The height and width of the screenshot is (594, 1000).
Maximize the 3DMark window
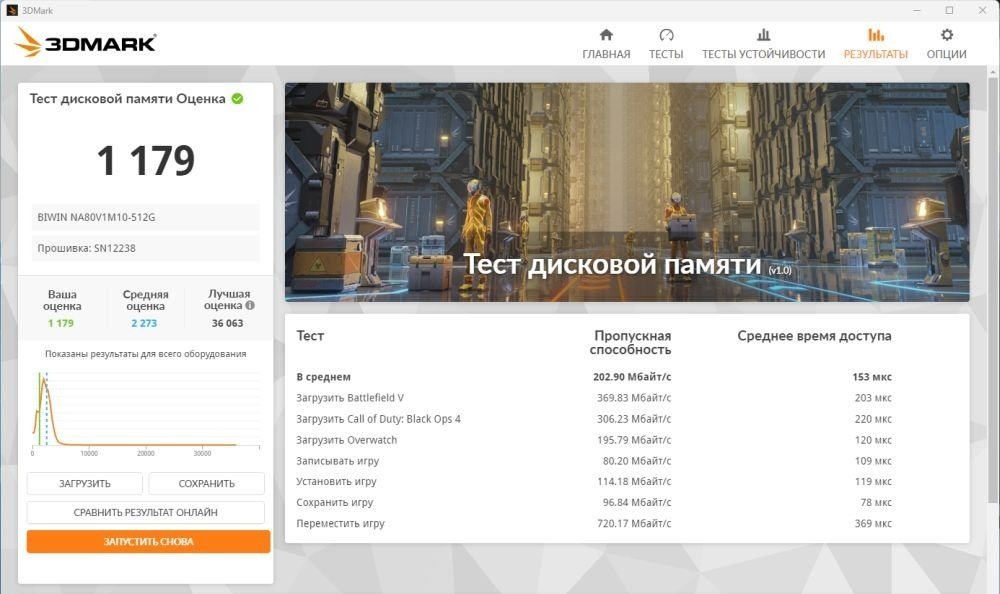click(949, 10)
